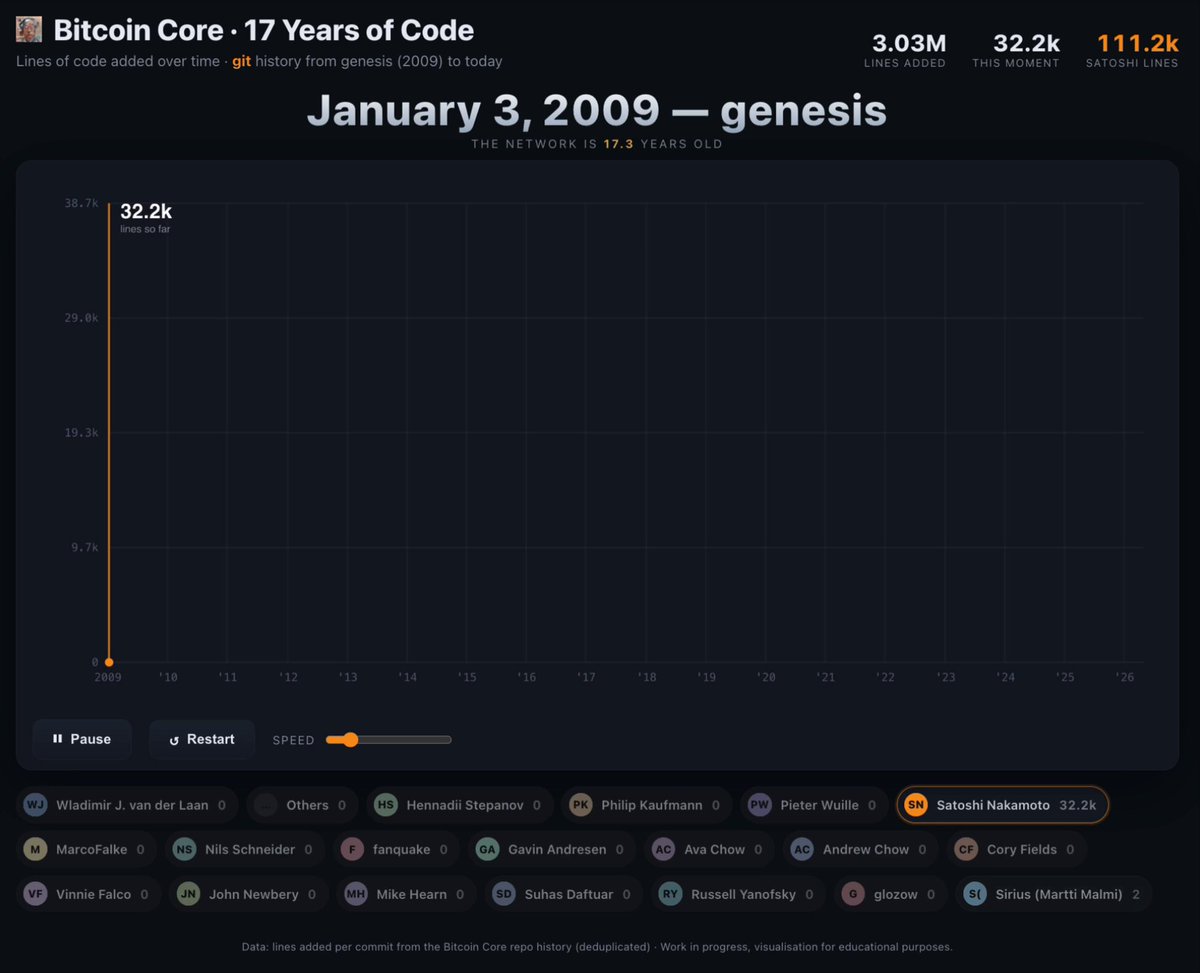The width and height of the screenshot is (1200, 973).
Task: Click the JN avatar for John Newbery
Action: [x=188, y=894]
